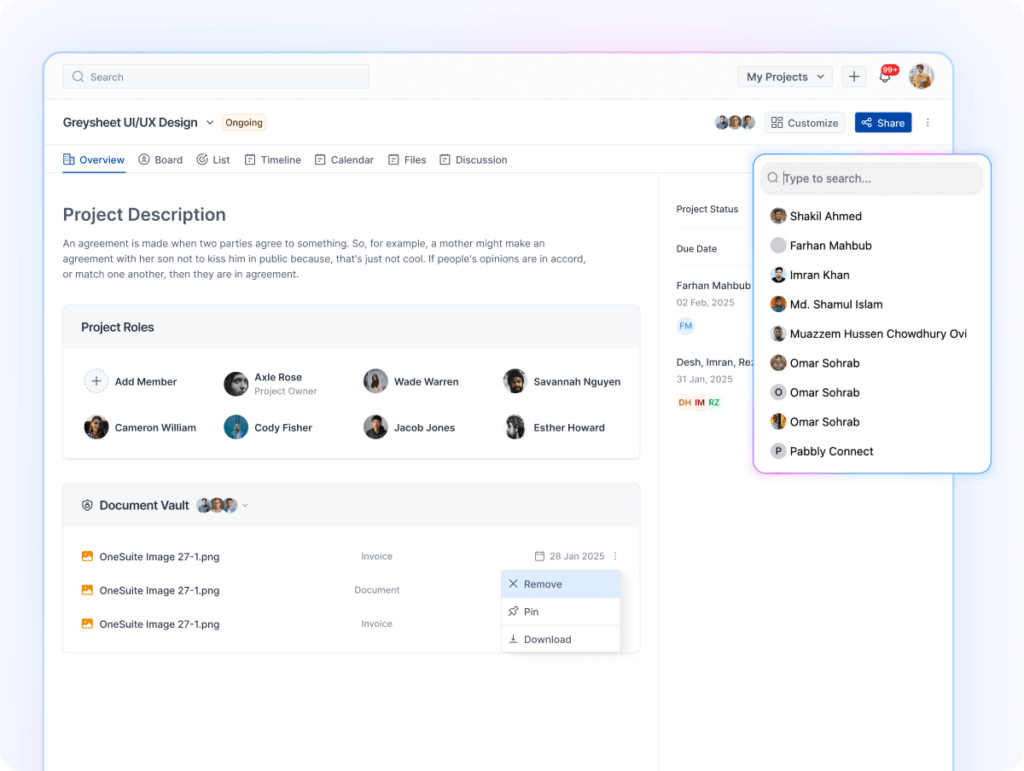Click the RZ initials badge
Viewport: 1024px width, 771px height.
click(x=714, y=402)
